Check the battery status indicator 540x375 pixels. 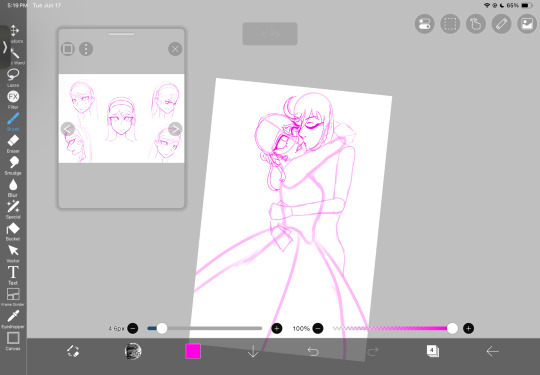[x=527, y=6]
